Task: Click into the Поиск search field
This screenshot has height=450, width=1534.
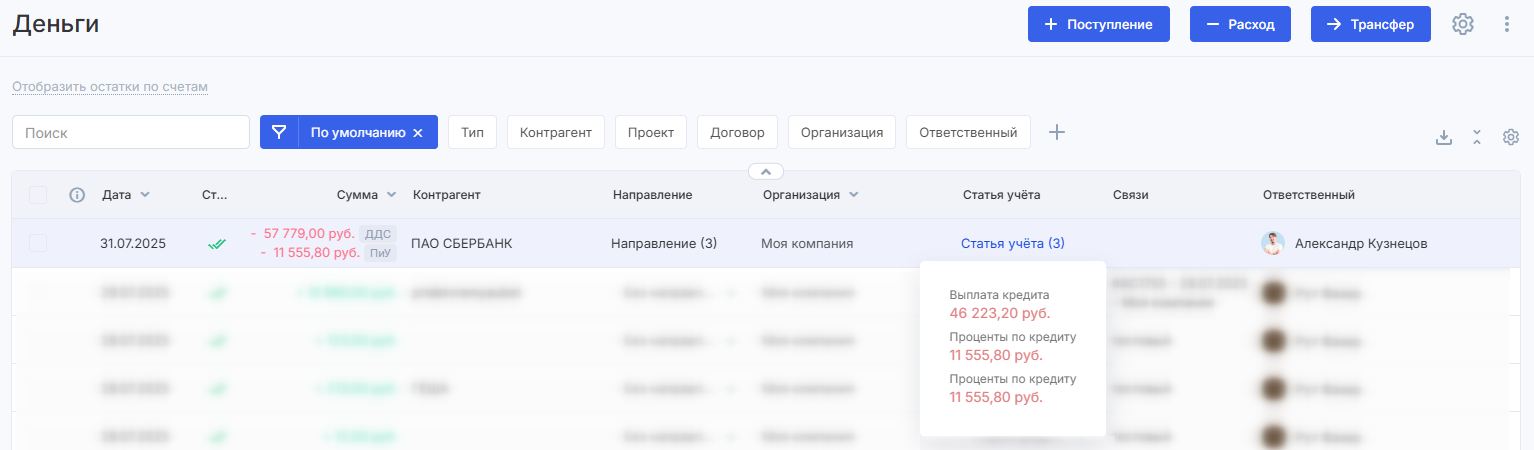Action: 131,132
